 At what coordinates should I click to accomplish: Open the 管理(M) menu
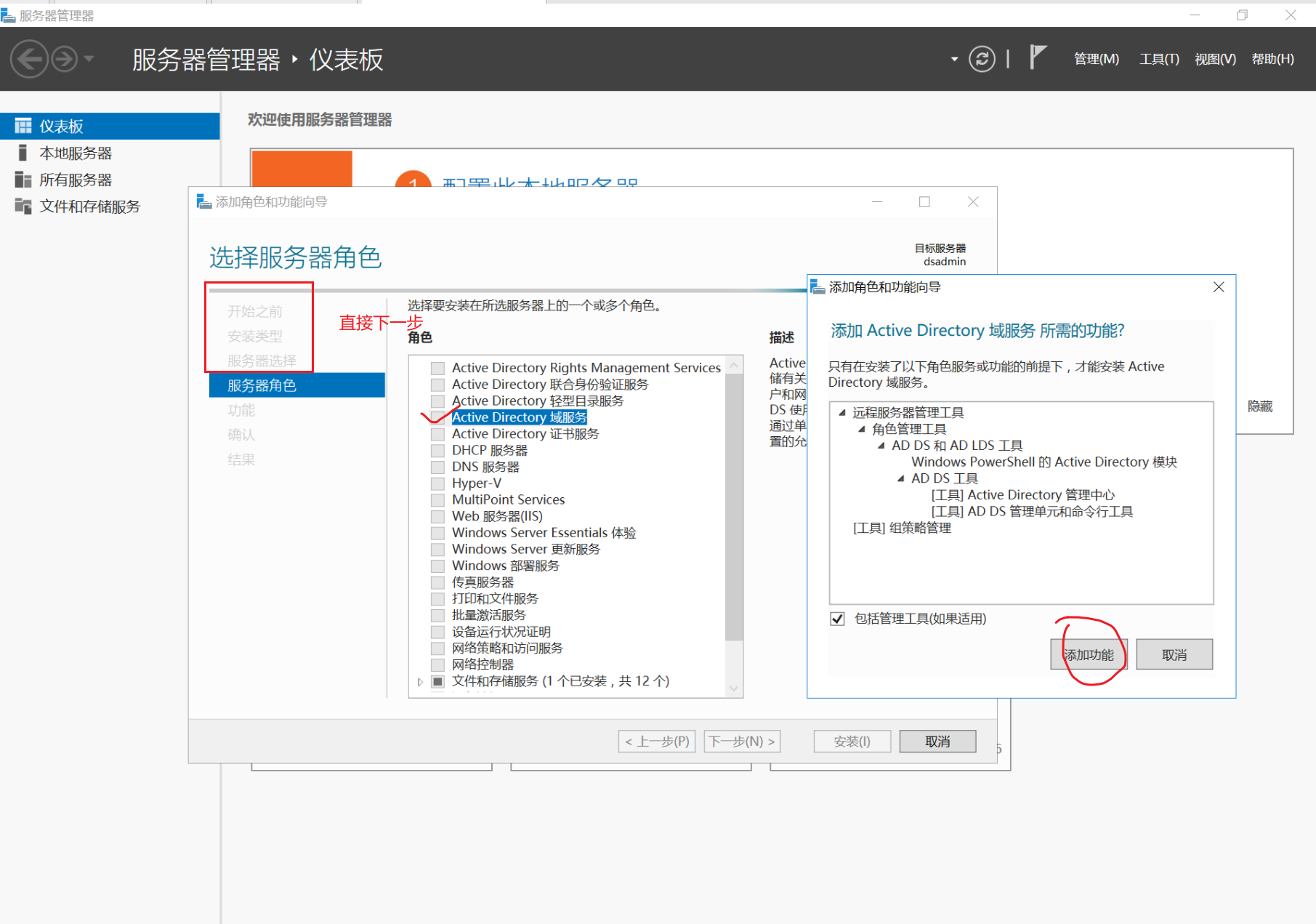[1096, 59]
